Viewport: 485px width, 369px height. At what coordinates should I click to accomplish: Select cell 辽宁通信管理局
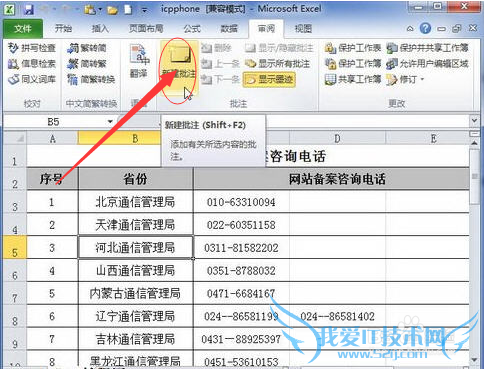(x=135, y=316)
